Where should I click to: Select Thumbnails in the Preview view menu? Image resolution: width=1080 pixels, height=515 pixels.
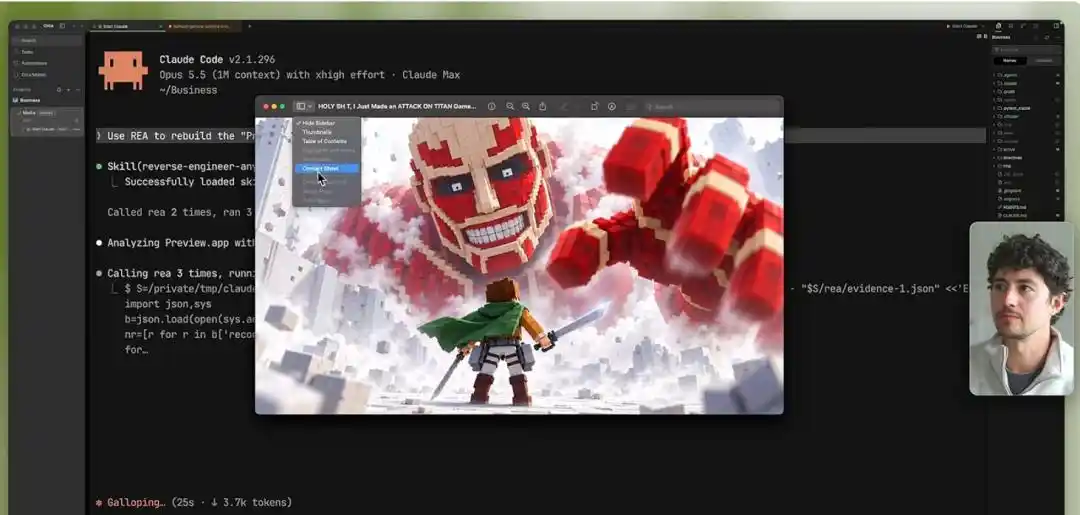[327, 132]
